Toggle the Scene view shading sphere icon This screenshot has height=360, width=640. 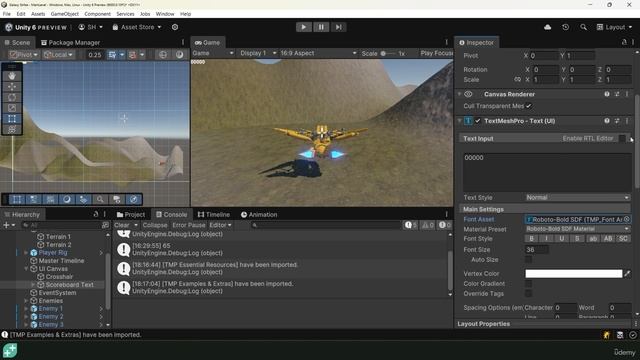click(x=180, y=55)
